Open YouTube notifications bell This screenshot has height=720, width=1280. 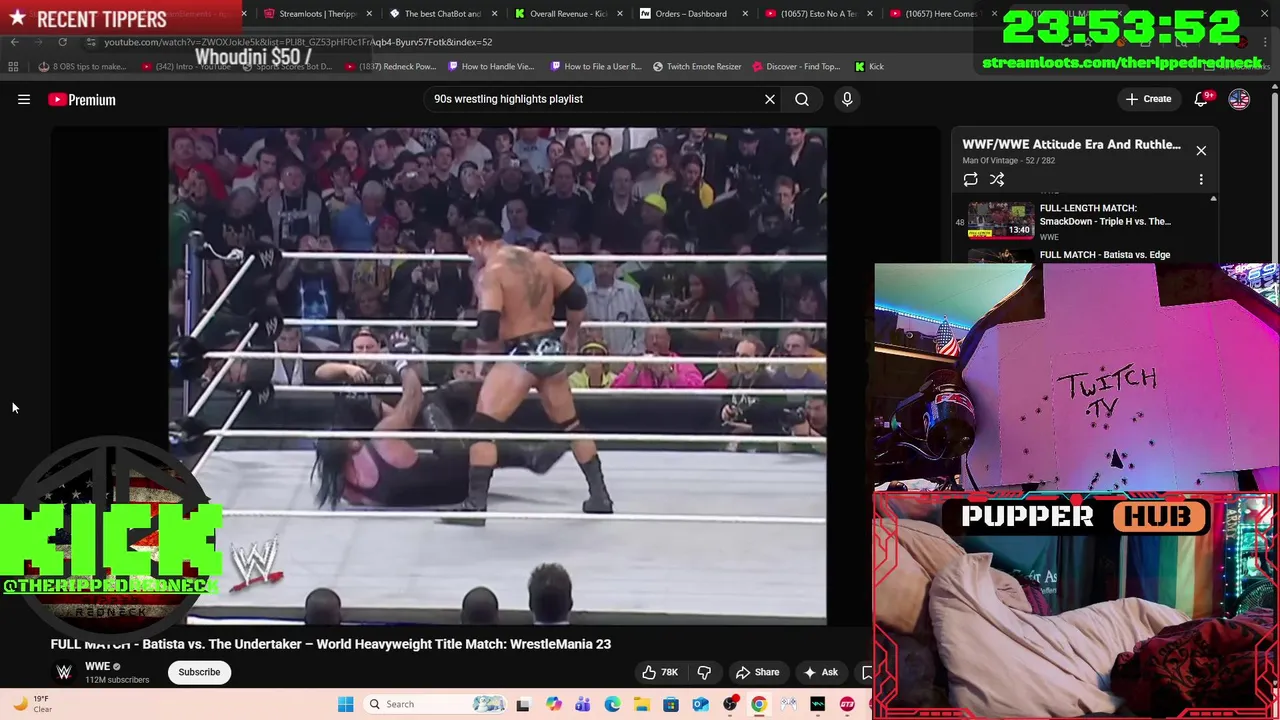click(x=1202, y=99)
